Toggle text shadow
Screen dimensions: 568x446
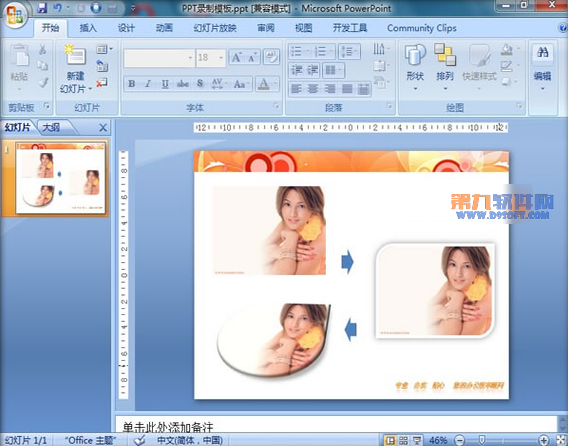200,84
